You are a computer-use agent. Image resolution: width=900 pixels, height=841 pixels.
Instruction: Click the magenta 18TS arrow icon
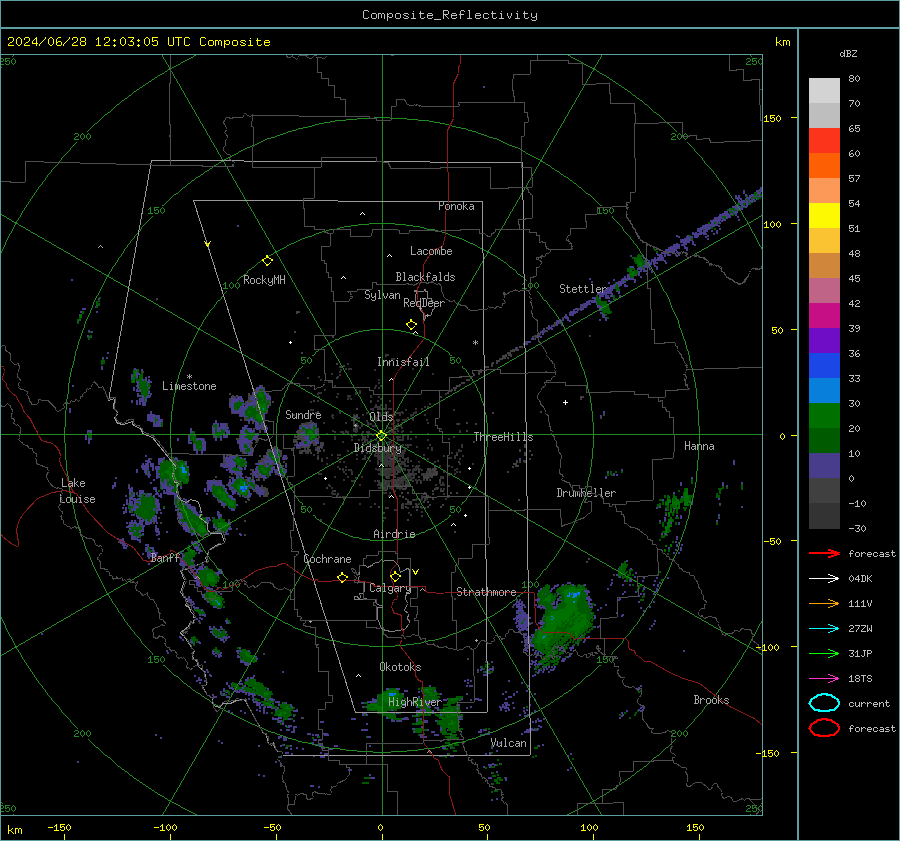pos(824,679)
